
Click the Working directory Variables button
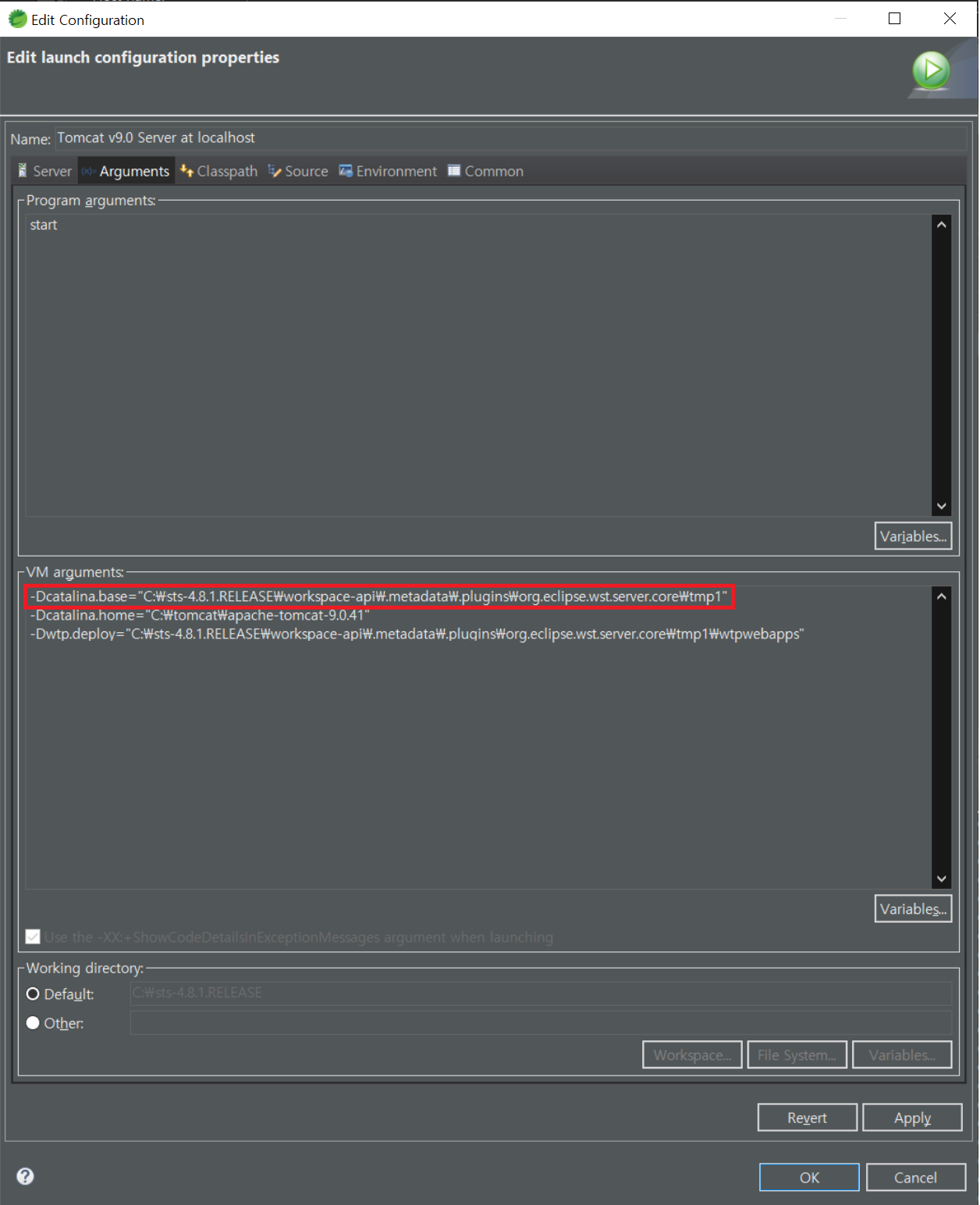(x=902, y=1054)
